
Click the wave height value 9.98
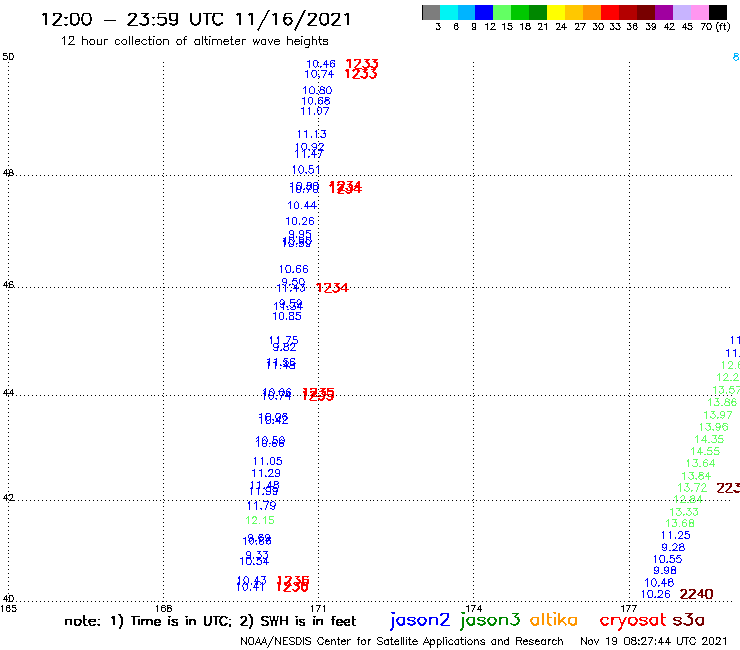coord(665,570)
